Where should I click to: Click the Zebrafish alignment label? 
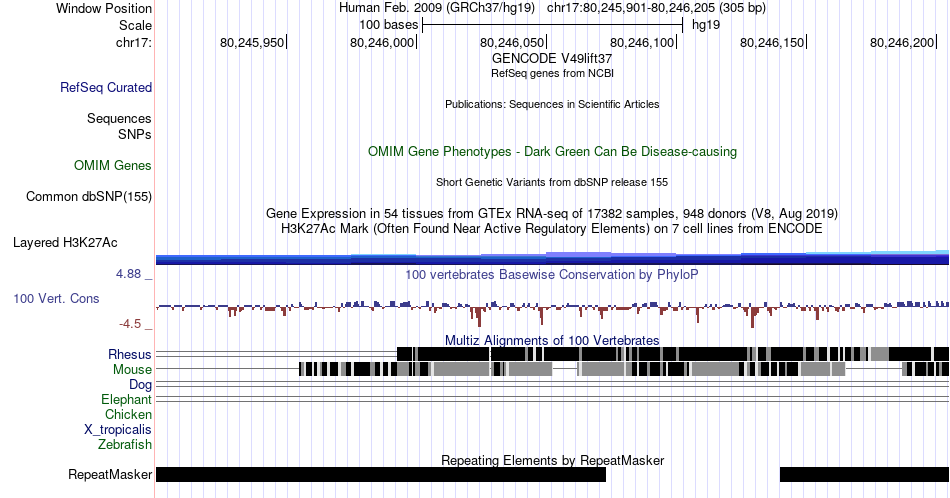click(x=125, y=444)
